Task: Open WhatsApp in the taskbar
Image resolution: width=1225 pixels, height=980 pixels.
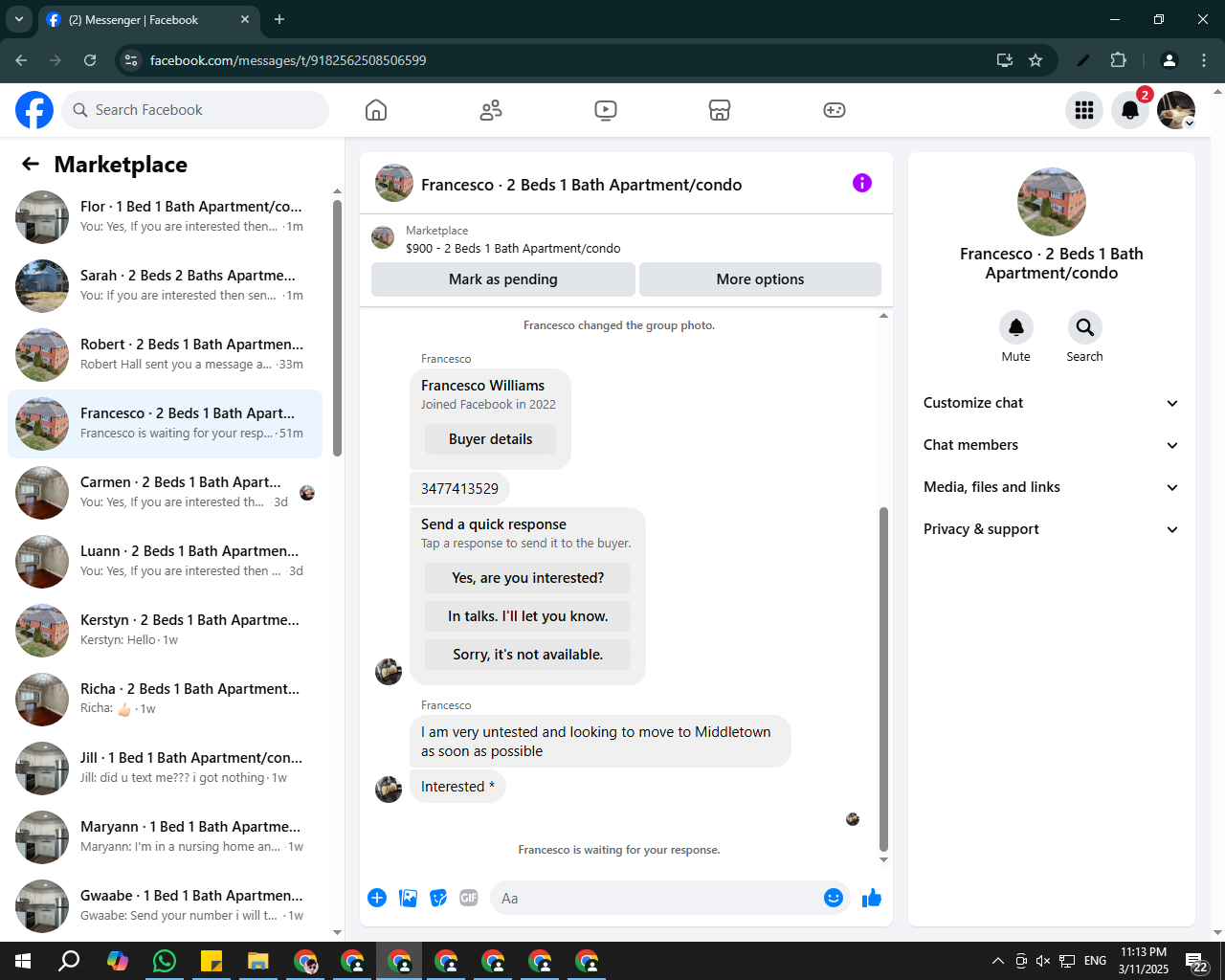Action: (x=165, y=961)
